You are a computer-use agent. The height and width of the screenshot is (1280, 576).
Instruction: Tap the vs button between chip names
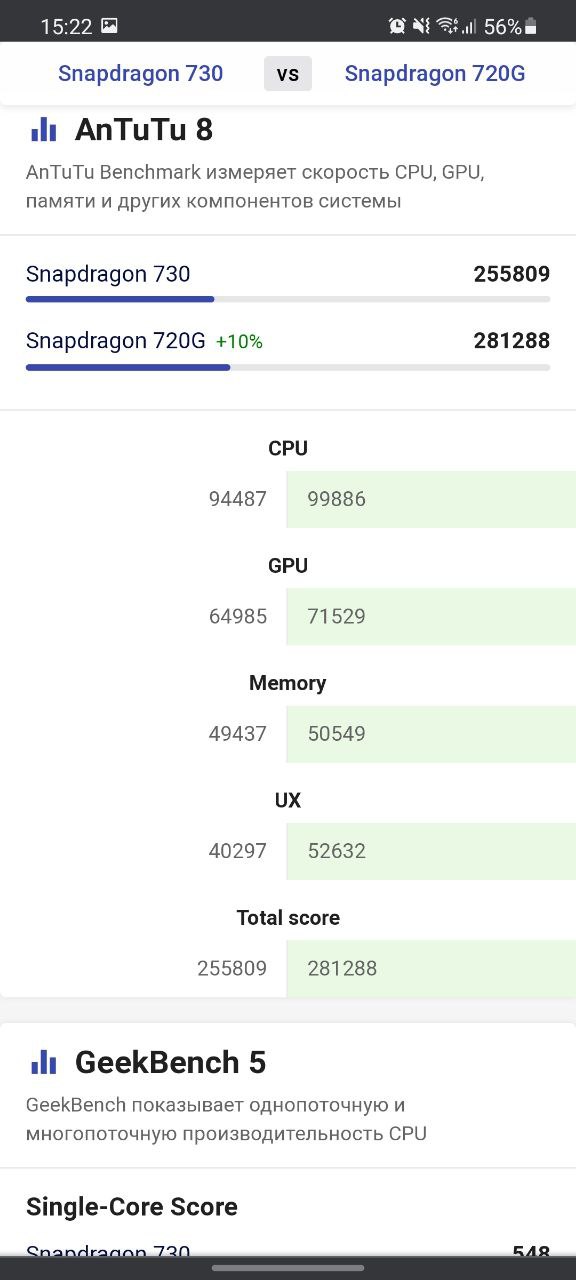[x=288, y=74]
